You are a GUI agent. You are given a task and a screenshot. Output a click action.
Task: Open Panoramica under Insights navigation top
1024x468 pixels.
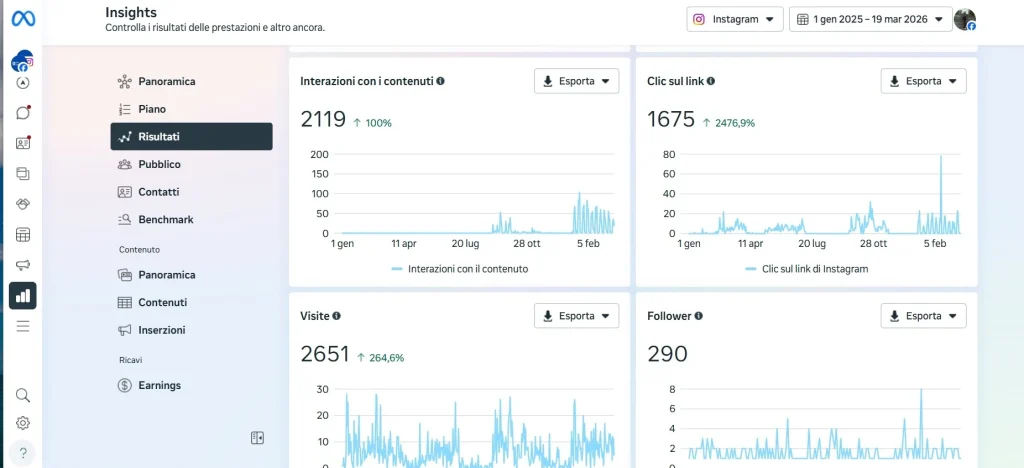pos(191,82)
